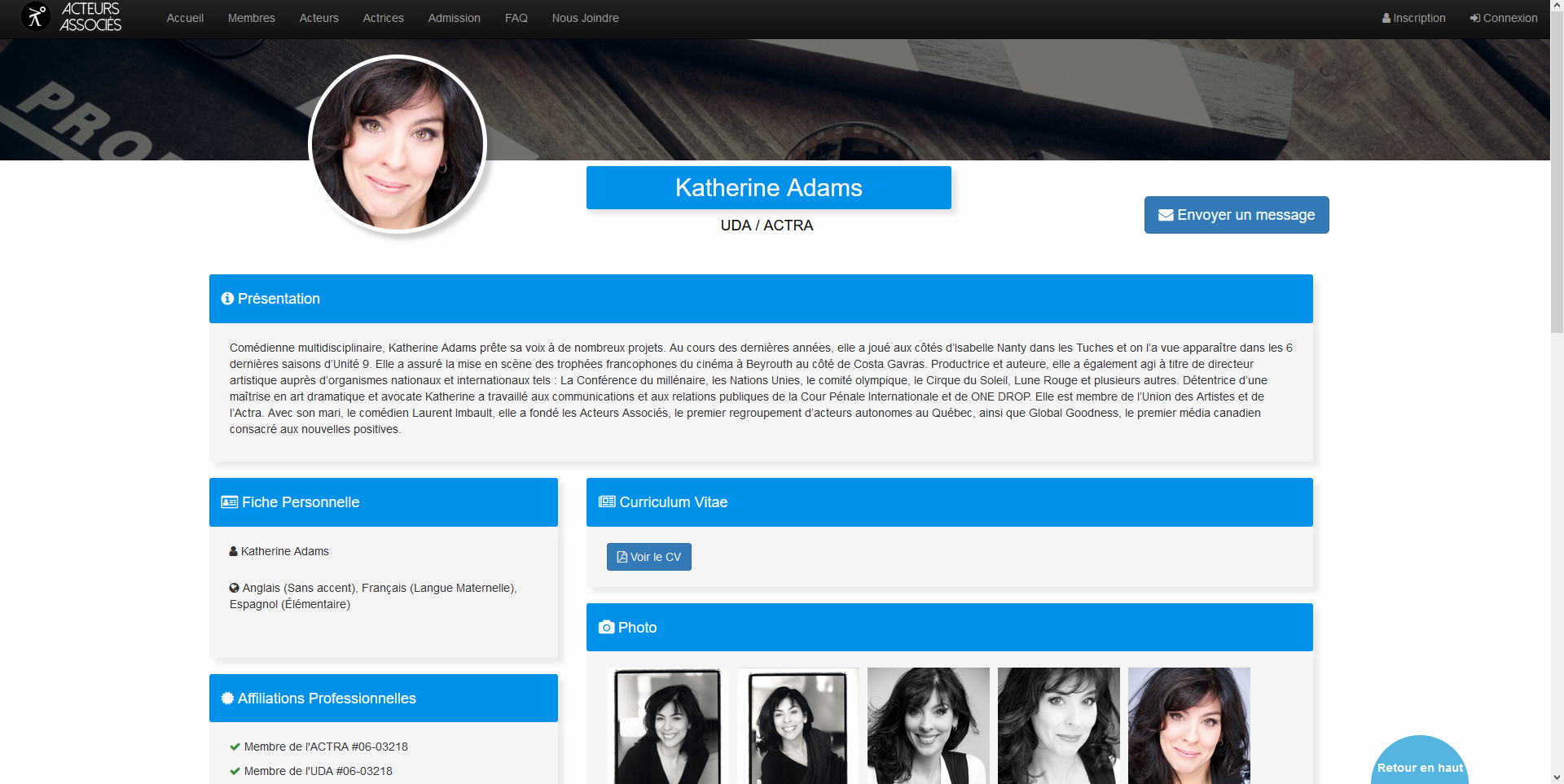Open the Accueil menu item
The height and width of the screenshot is (784, 1564).
pyautogui.click(x=185, y=18)
